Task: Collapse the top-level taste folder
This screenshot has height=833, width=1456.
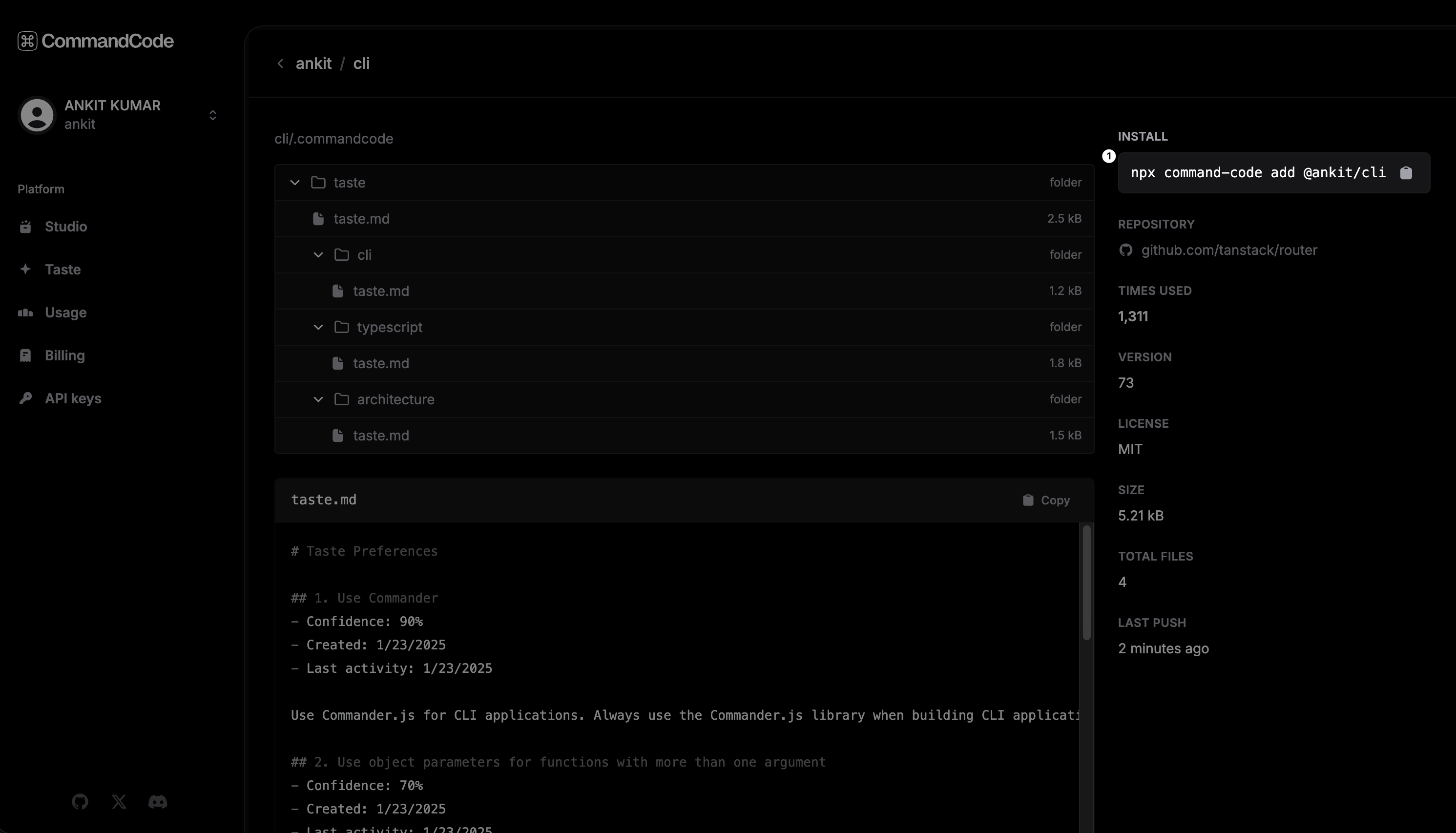Action: [x=294, y=183]
